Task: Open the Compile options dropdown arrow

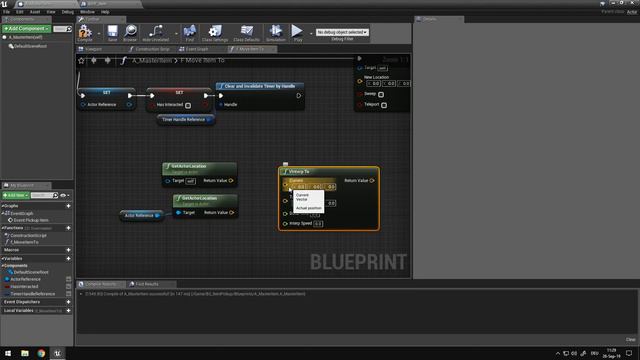Action: click(x=98, y=33)
